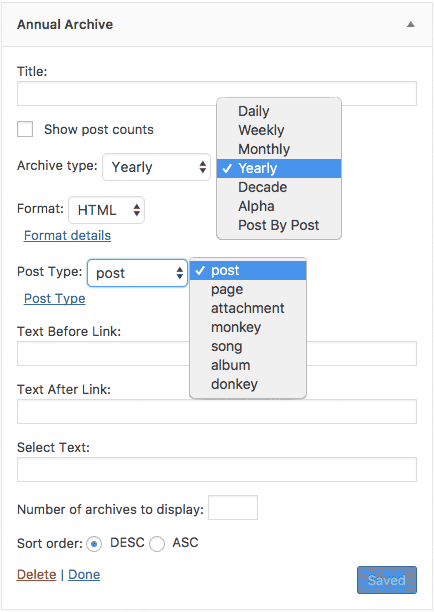Choose Post By Post option

coord(279,225)
